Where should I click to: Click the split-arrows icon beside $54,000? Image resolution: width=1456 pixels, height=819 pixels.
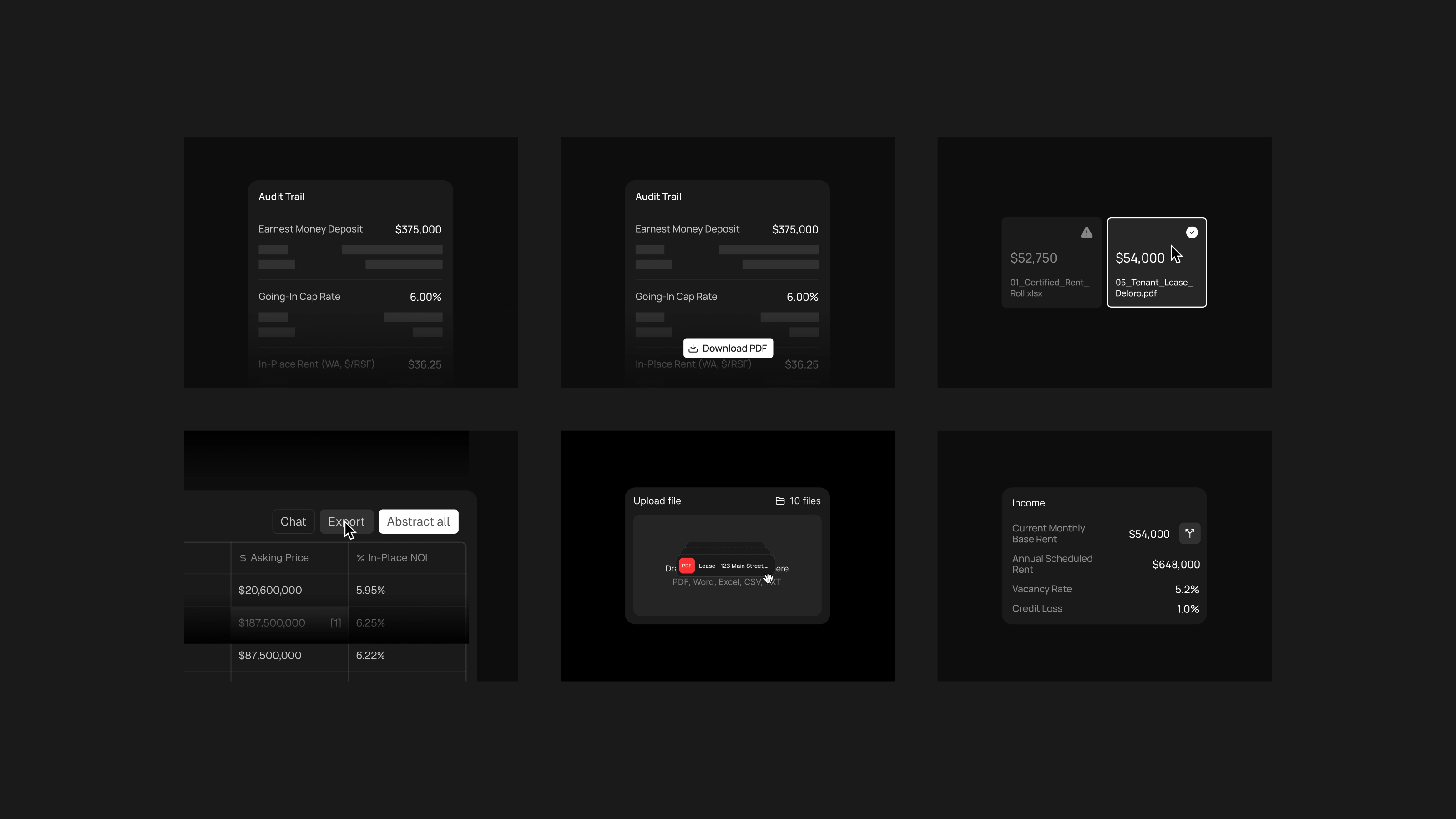(x=1189, y=533)
